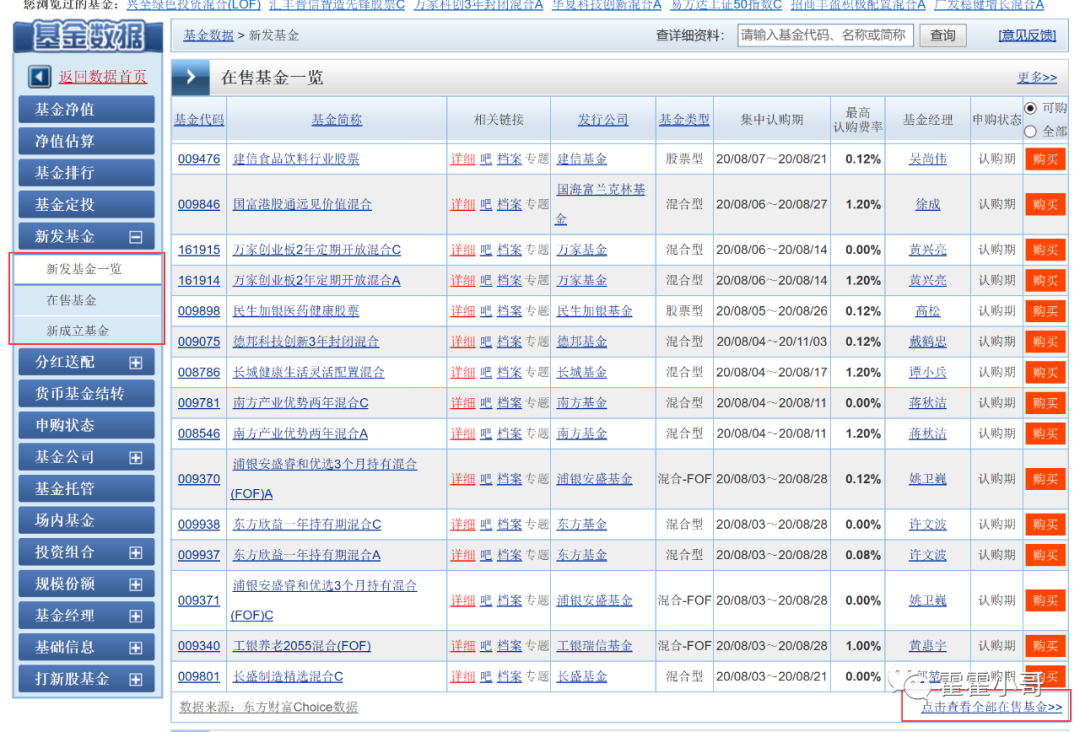Open the 意见反馈 feedback link
The image size is (1080, 732).
pyautogui.click(x=1027, y=36)
